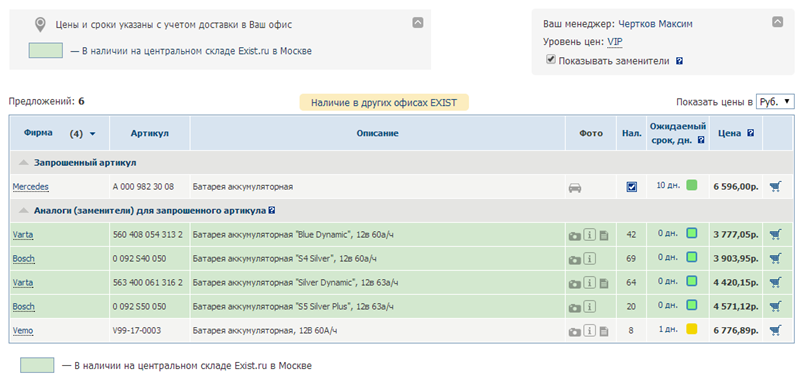Open the Чертков Максим manager link
Viewport: 800px width, 389px height.
655,24
